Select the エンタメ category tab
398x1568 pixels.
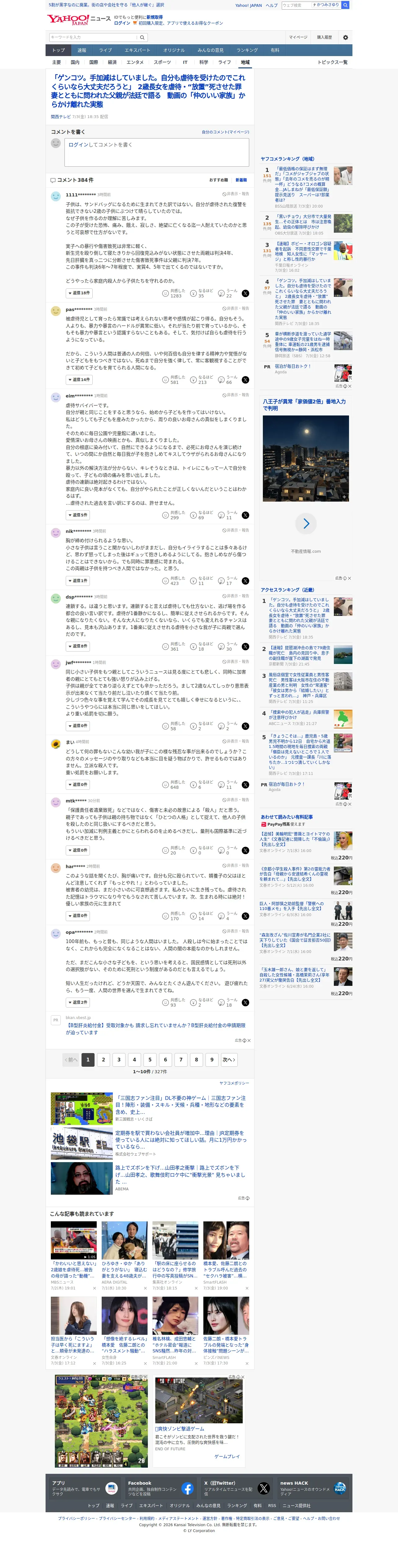[x=135, y=62]
